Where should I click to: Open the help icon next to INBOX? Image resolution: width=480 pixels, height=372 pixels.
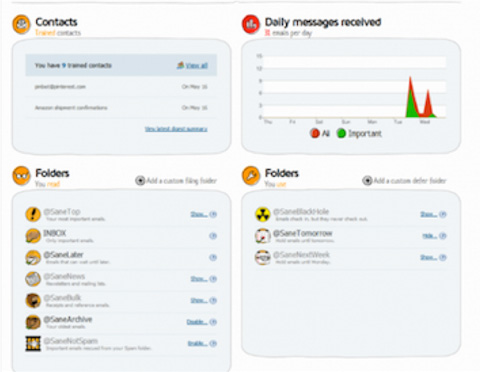click(x=213, y=236)
